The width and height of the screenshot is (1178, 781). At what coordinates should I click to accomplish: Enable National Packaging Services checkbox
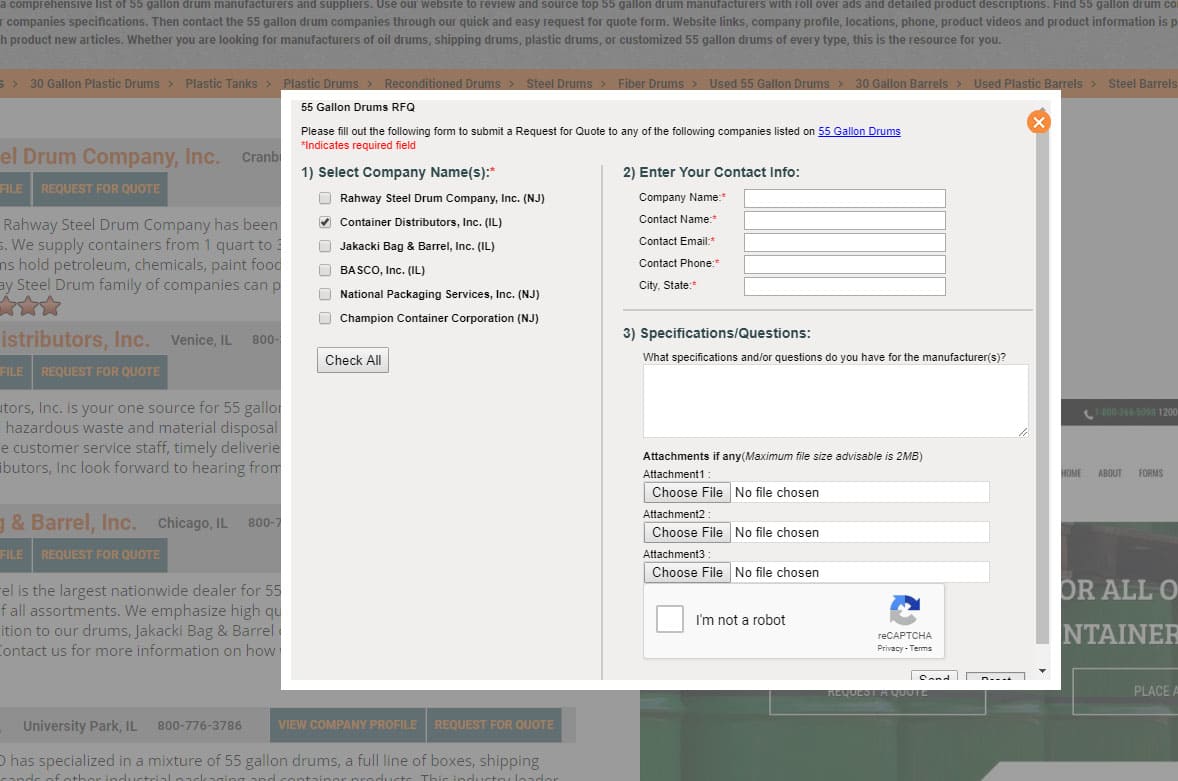coord(324,294)
